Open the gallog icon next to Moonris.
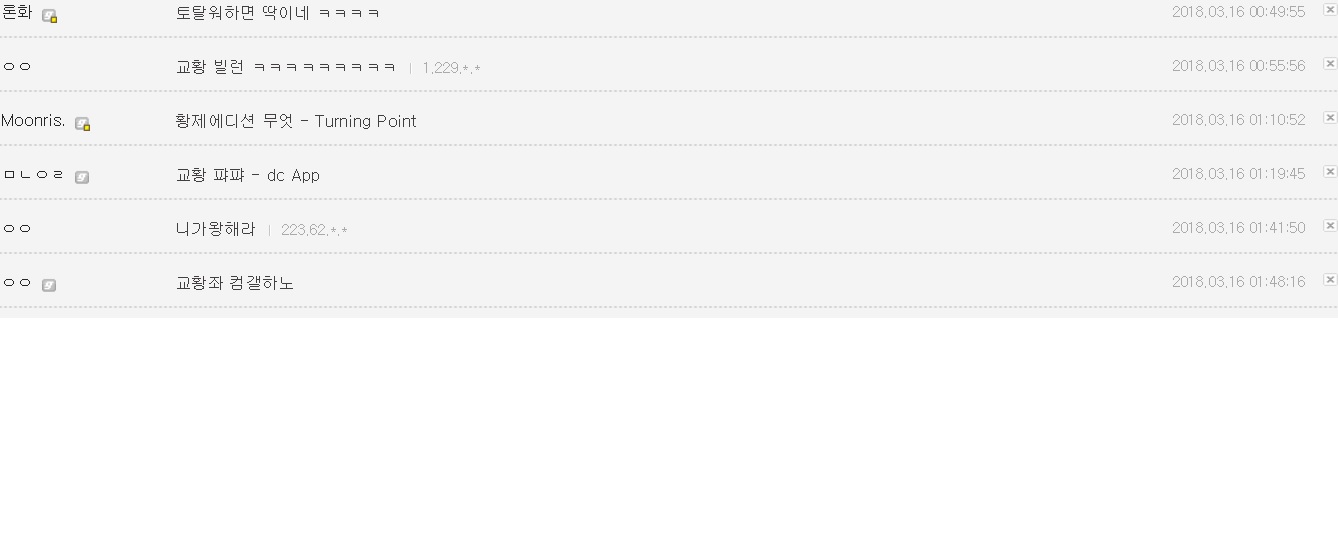The height and width of the screenshot is (556, 1338). point(82,124)
